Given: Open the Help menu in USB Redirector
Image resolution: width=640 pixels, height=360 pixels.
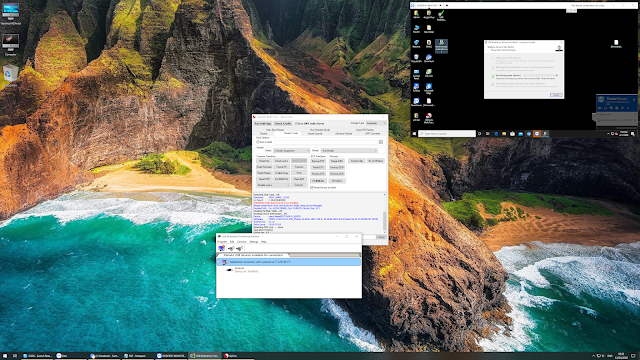Looking at the screenshot, I should (x=263, y=242).
